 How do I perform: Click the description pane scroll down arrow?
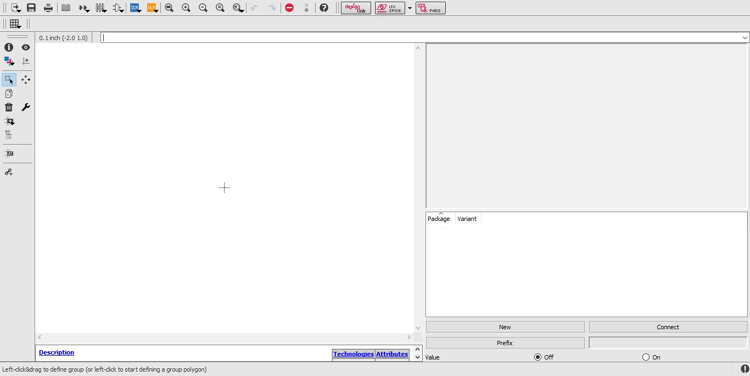click(x=418, y=357)
